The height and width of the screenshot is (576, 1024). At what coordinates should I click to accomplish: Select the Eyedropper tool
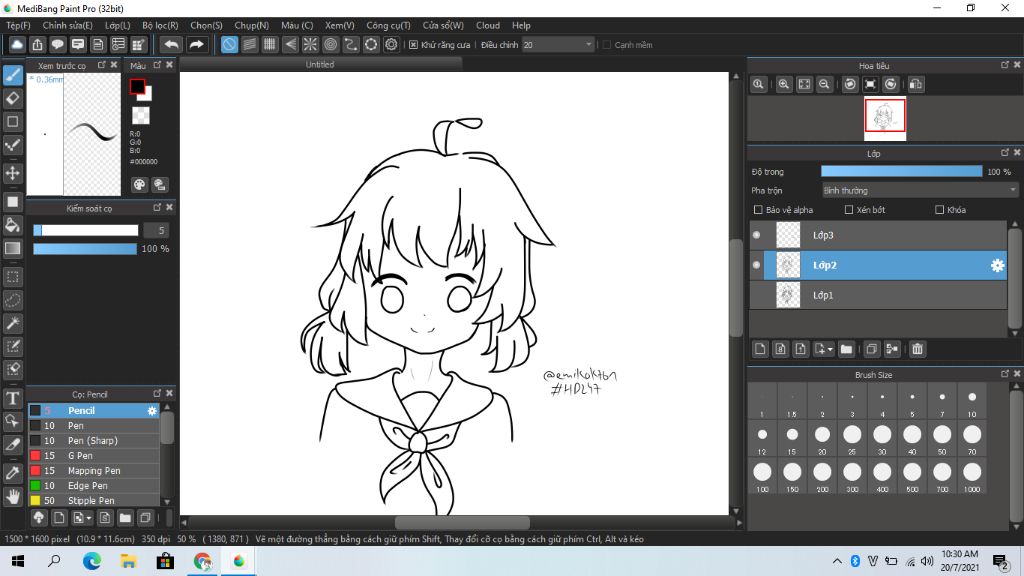tap(13, 473)
